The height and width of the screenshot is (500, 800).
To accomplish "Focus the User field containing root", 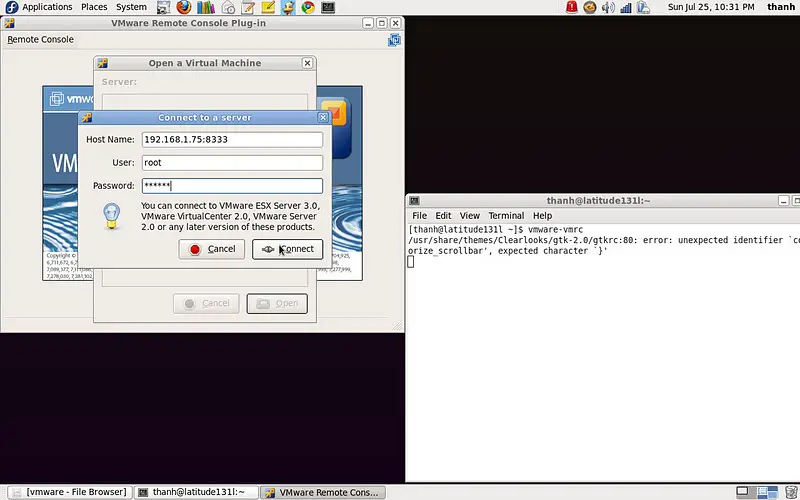I will 232,162.
